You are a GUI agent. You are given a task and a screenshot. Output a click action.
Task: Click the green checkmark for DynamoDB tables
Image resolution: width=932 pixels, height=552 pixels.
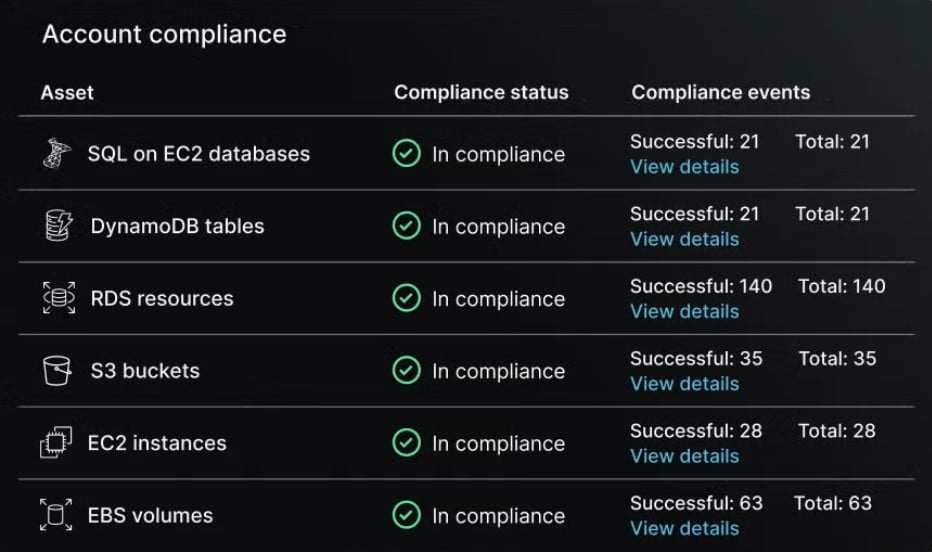click(407, 226)
